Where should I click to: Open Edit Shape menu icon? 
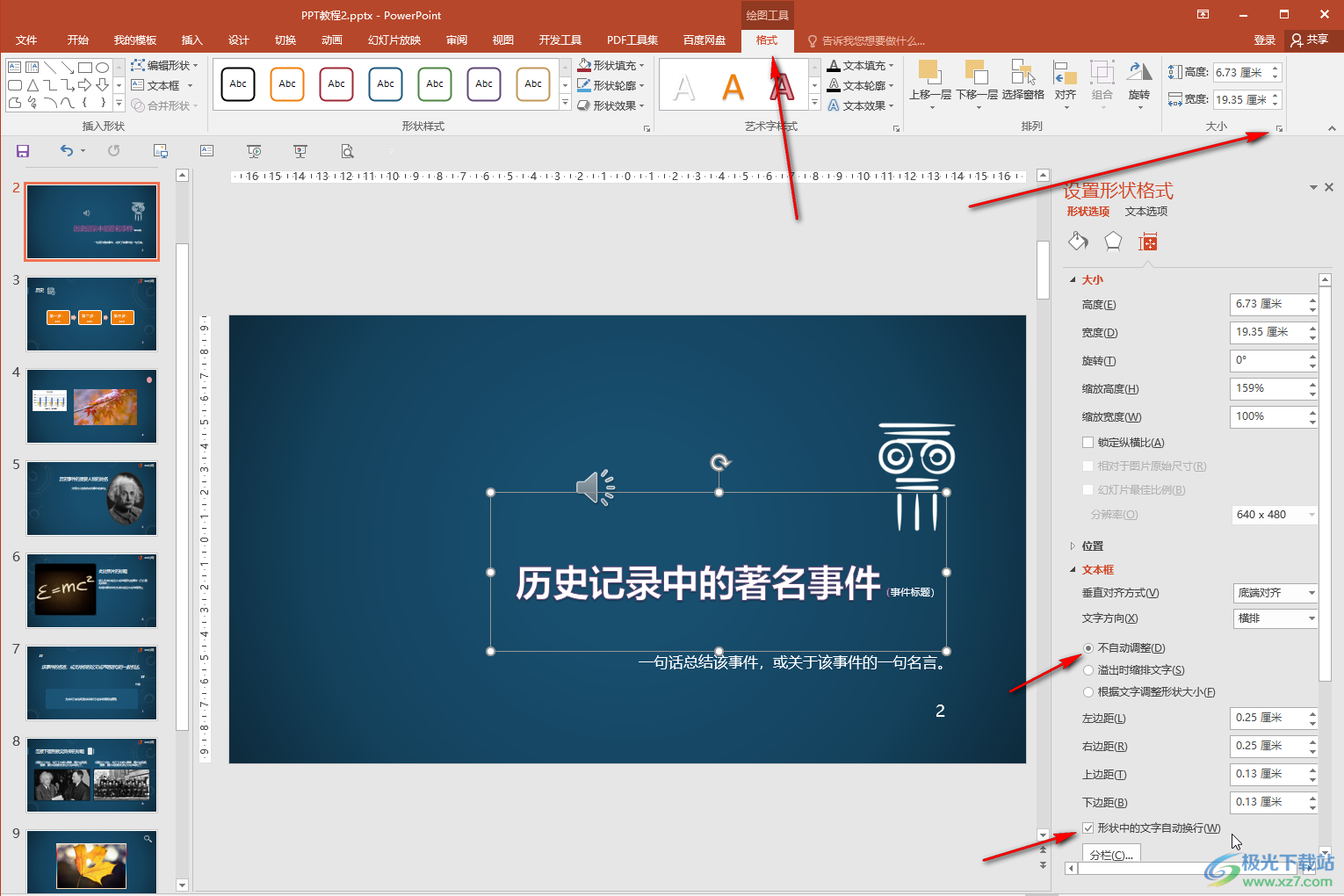tap(164, 65)
